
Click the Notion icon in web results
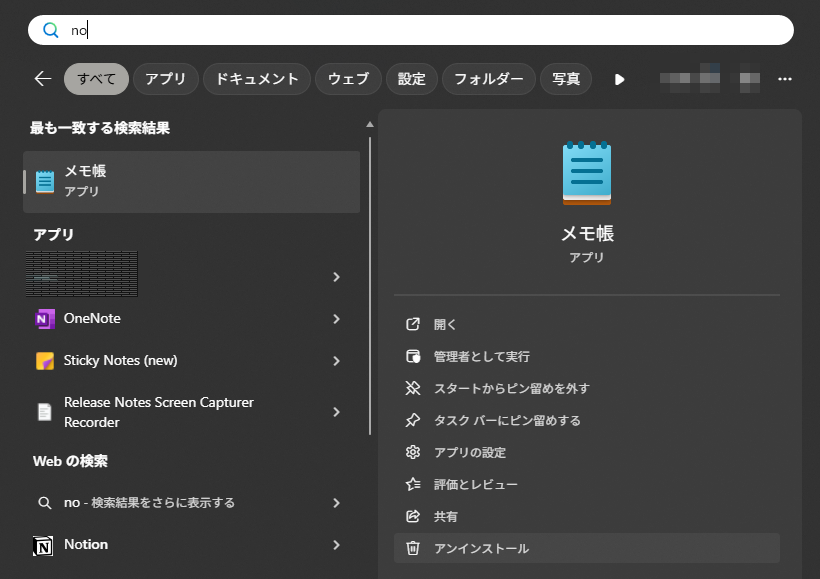click(x=44, y=545)
